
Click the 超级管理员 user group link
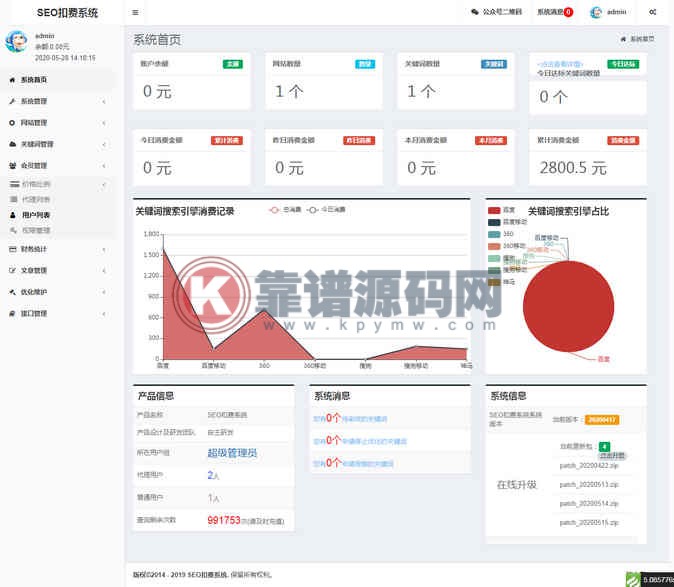[x=232, y=453]
